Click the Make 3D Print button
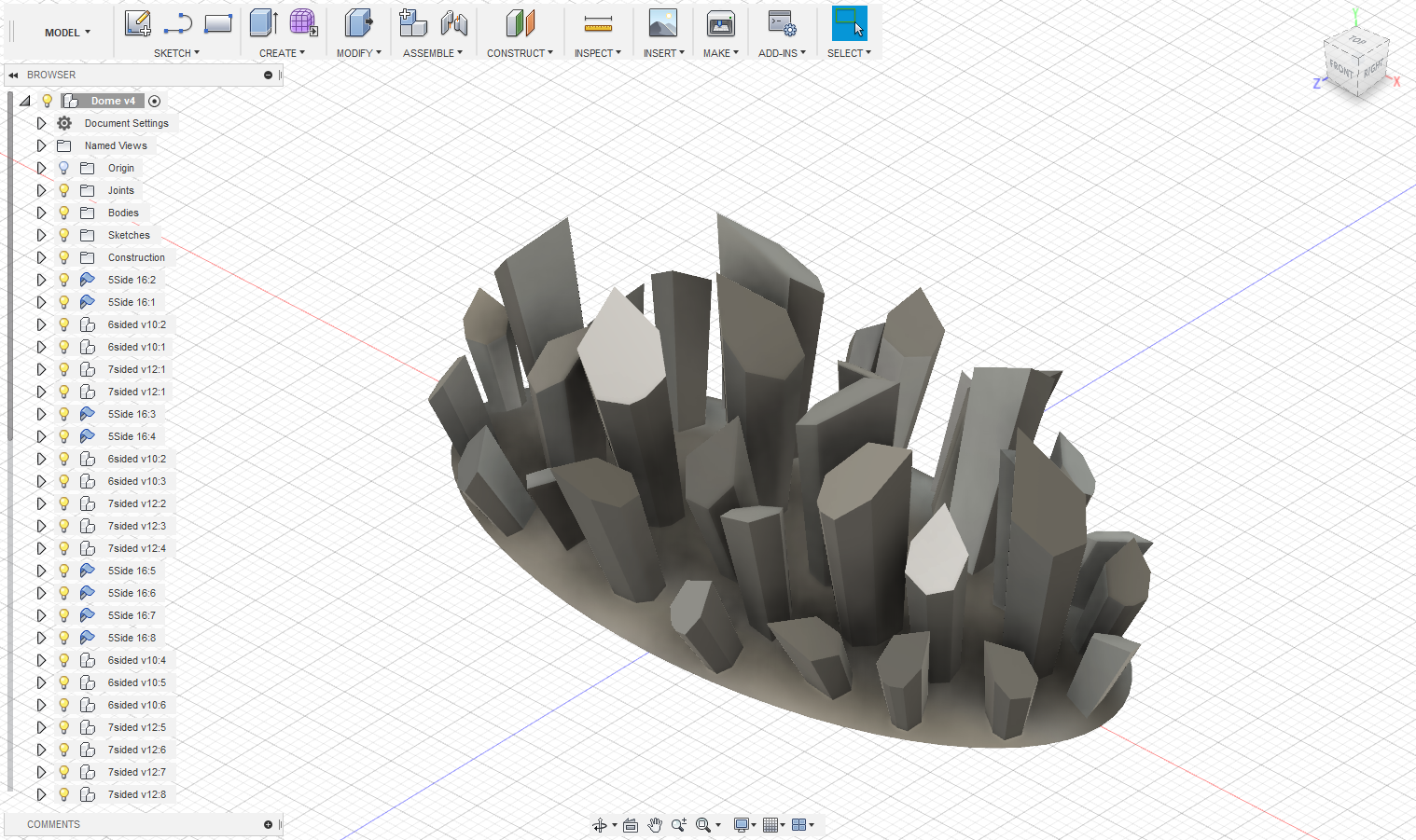Viewport: 1416px width, 840px height. [719, 23]
